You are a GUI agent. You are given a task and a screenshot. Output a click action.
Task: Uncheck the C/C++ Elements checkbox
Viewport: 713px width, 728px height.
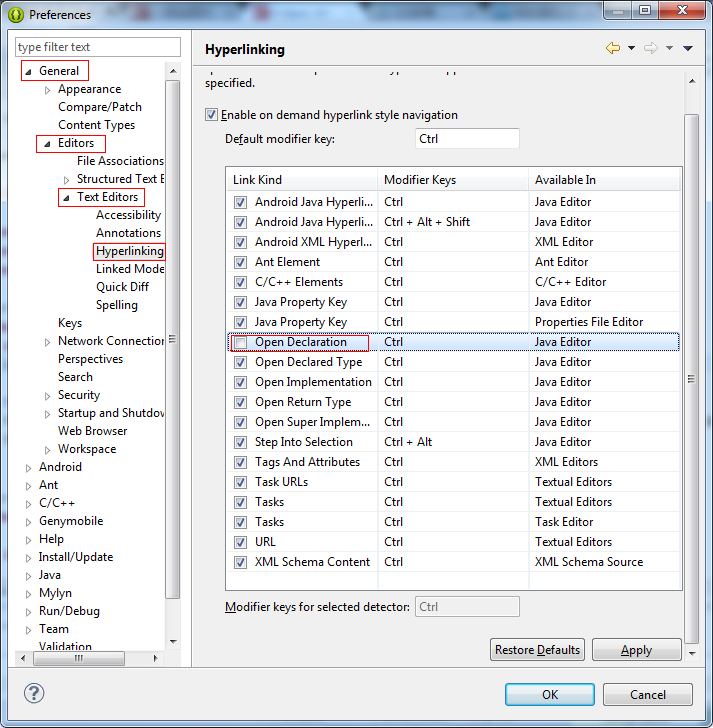coord(240,282)
